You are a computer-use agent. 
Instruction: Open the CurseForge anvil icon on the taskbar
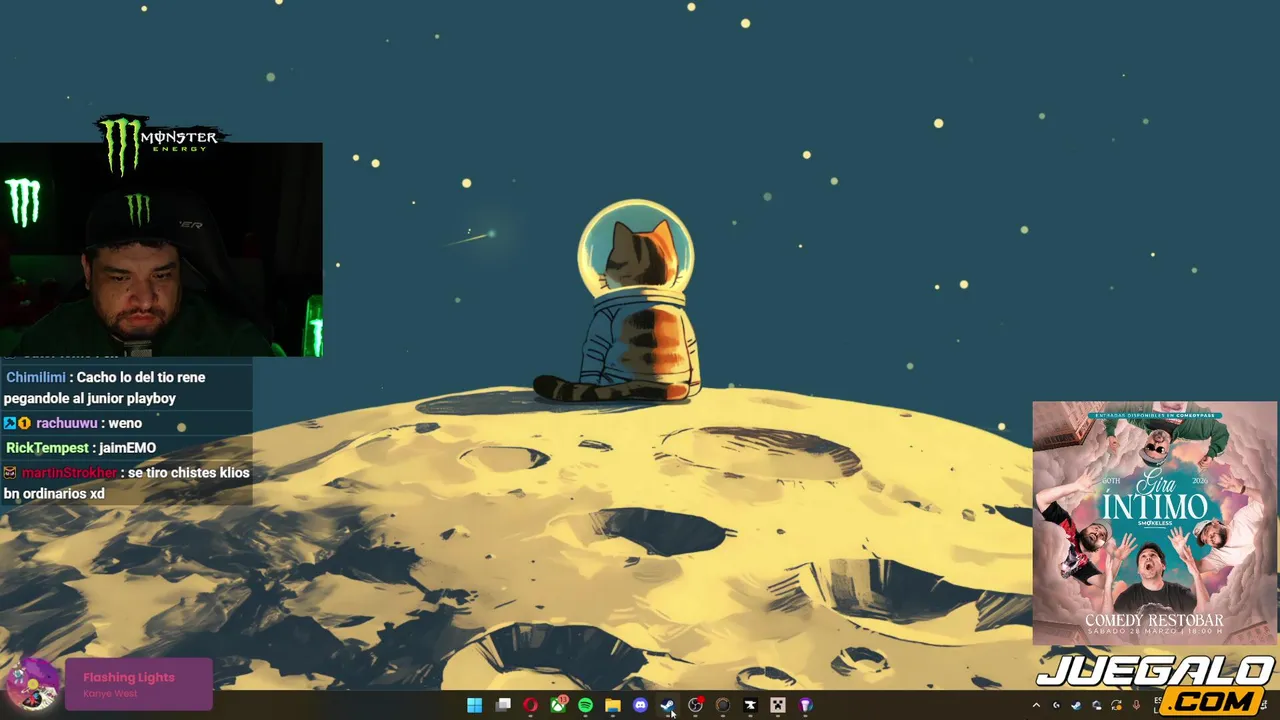click(x=750, y=705)
